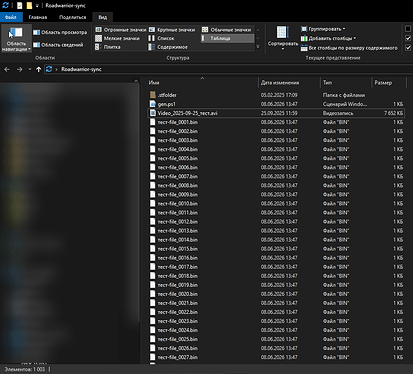Viewport: 413px width, 374px height.
Task: Select file тест-file_0013.bin
Action: 178,230
